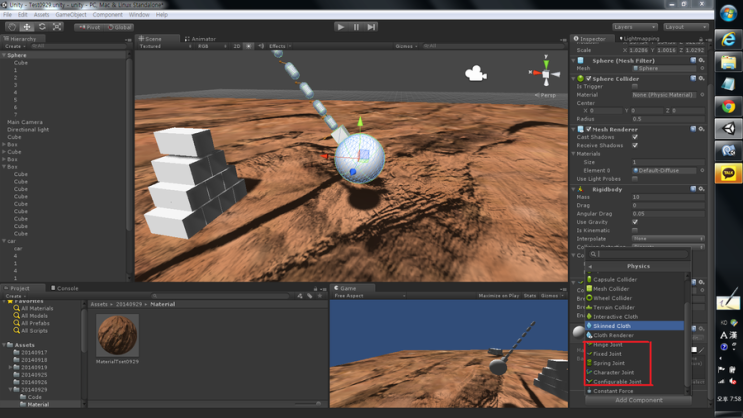
Task: Select Spring Joint from Physics list
Action: (x=635, y=363)
